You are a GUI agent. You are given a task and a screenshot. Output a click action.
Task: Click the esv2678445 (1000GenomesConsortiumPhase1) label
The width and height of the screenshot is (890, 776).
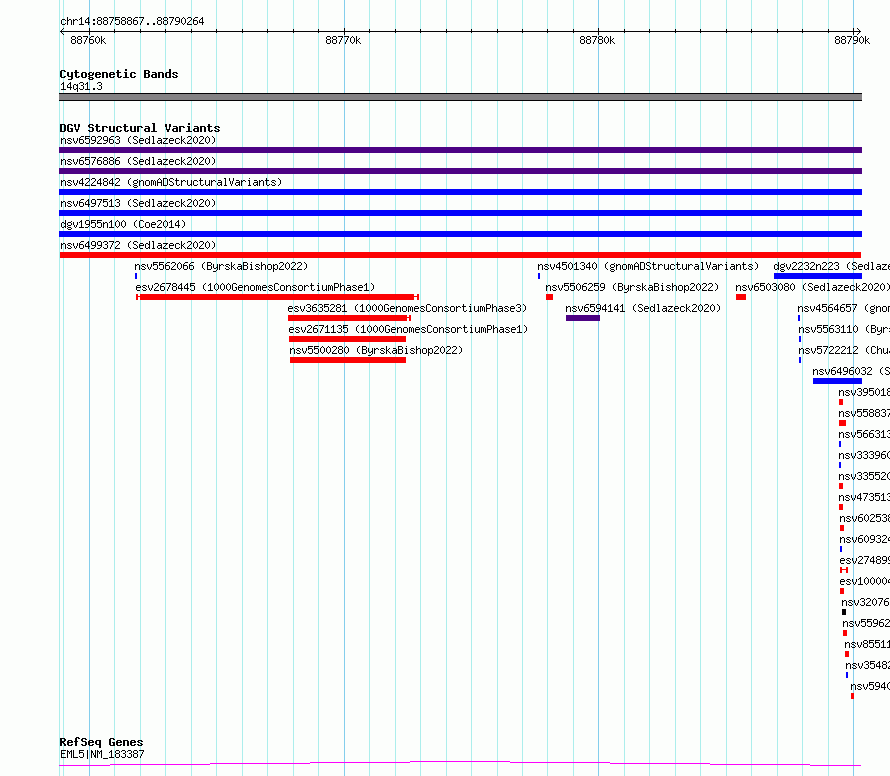(255, 287)
